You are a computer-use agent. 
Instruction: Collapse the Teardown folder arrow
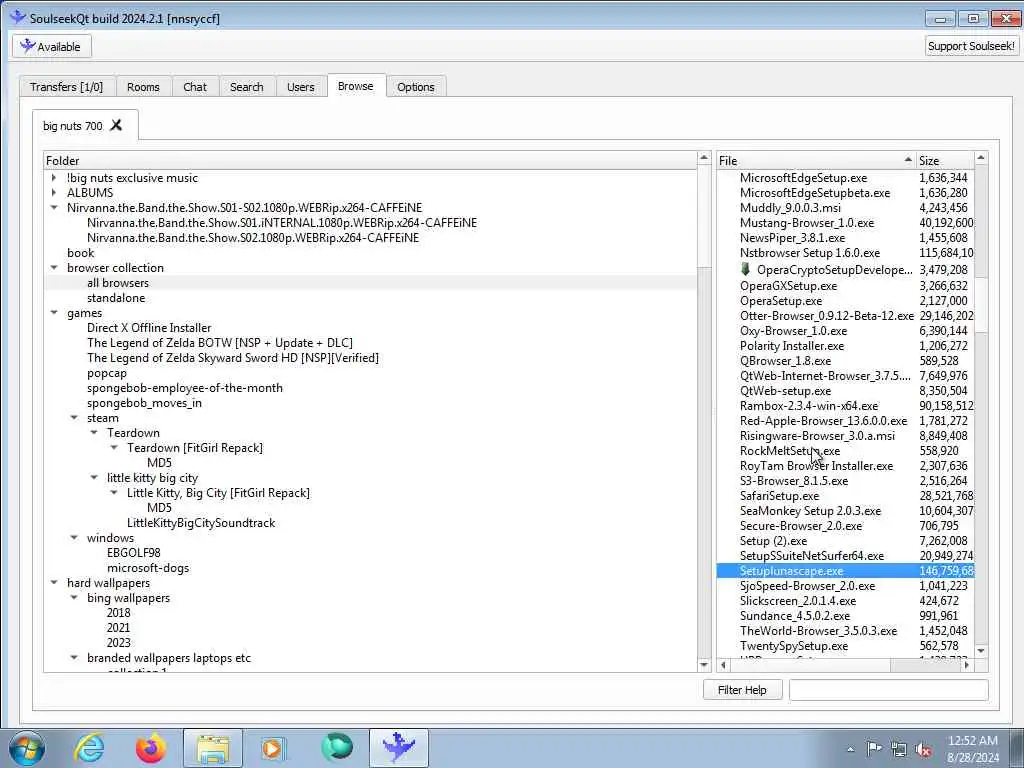94,433
